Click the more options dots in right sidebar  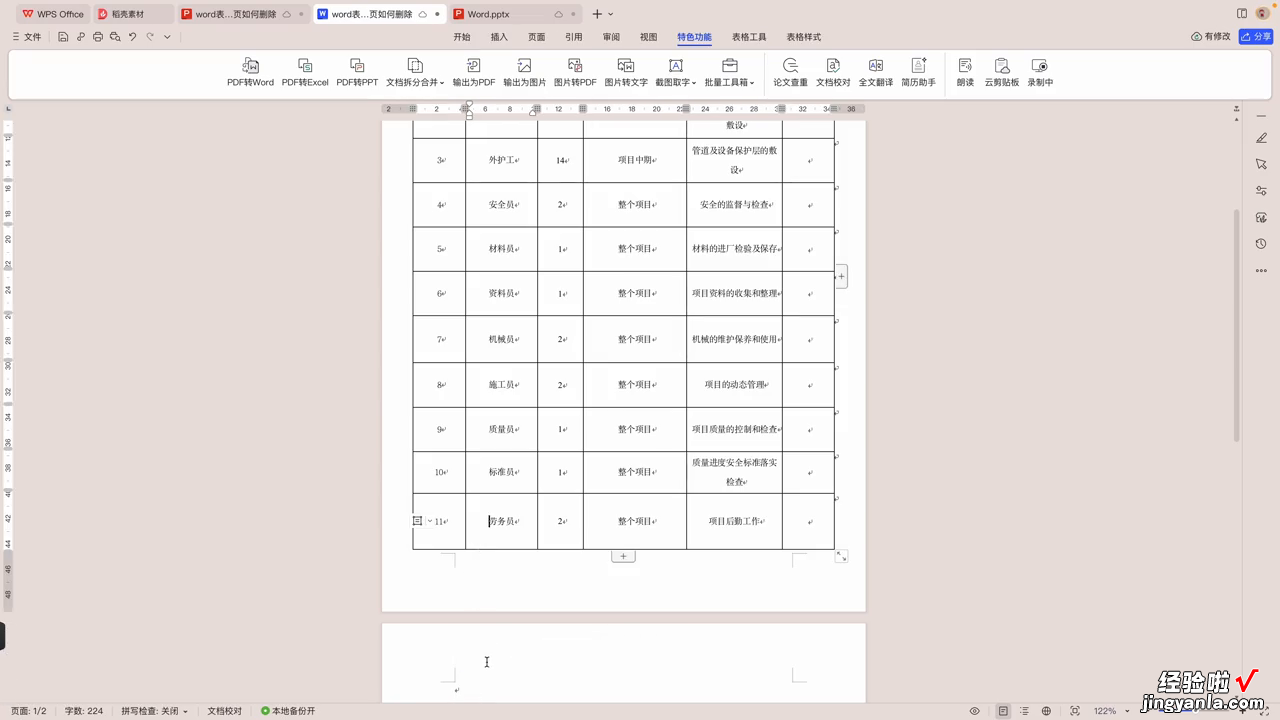pos(1262,270)
